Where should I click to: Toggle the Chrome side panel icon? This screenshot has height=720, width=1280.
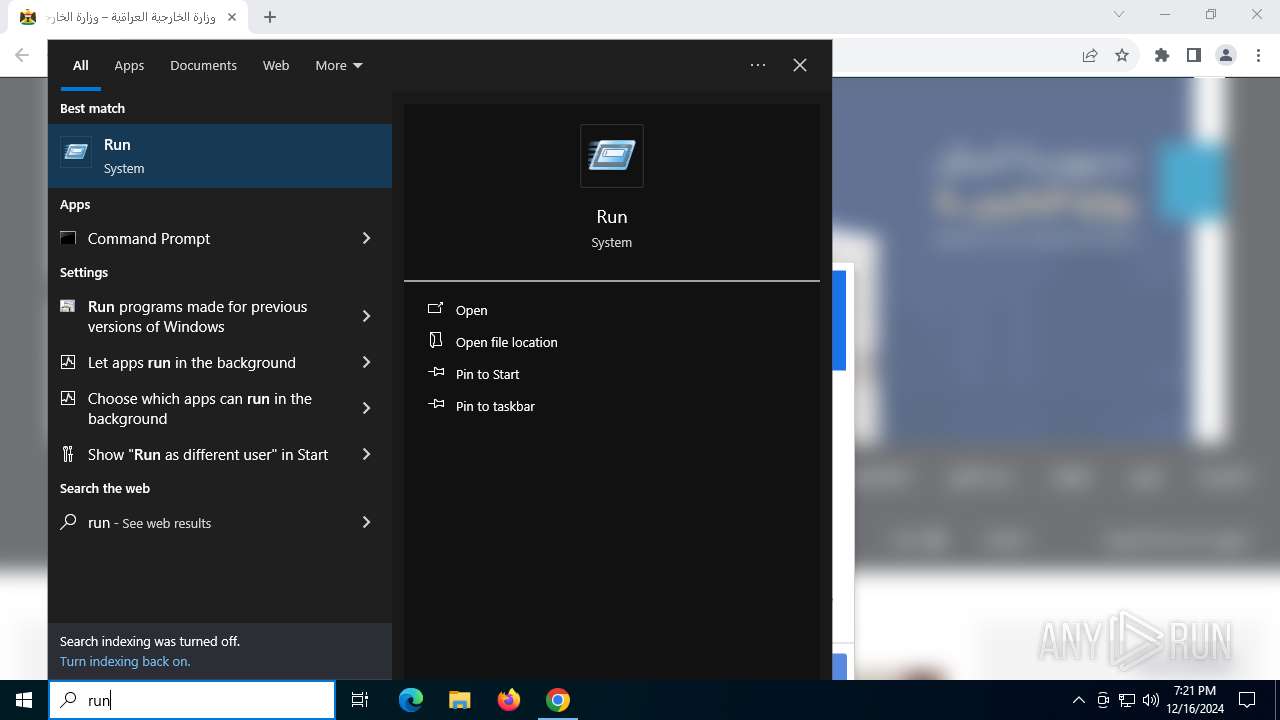1193,56
